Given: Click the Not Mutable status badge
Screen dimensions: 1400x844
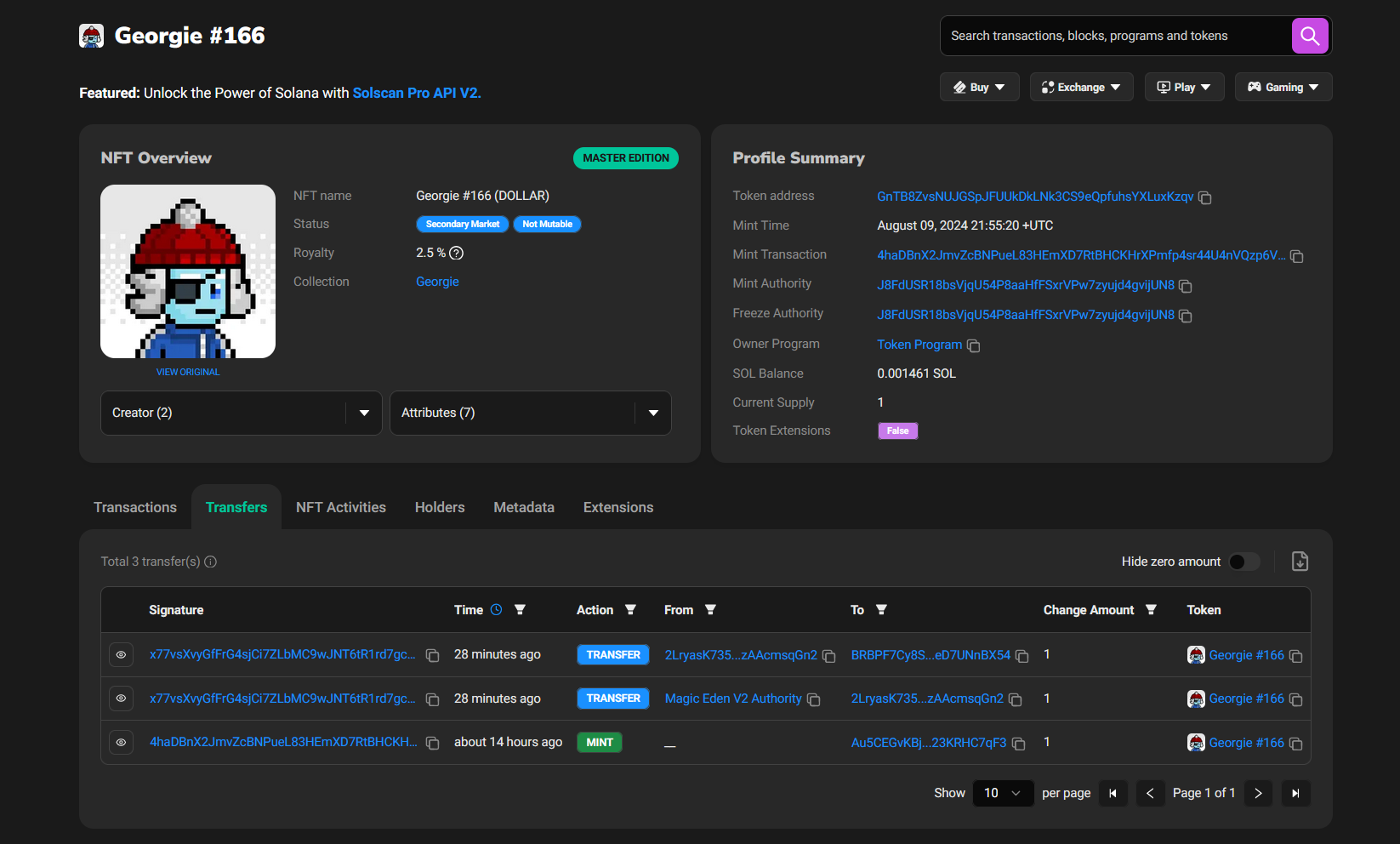Looking at the screenshot, I should (x=548, y=224).
